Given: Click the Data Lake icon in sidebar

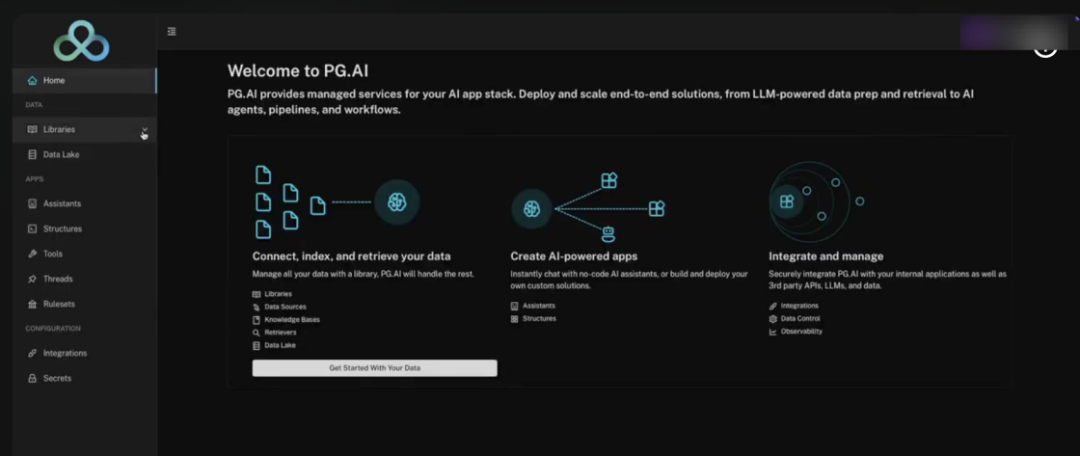Looking at the screenshot, I should click(32, 155).
